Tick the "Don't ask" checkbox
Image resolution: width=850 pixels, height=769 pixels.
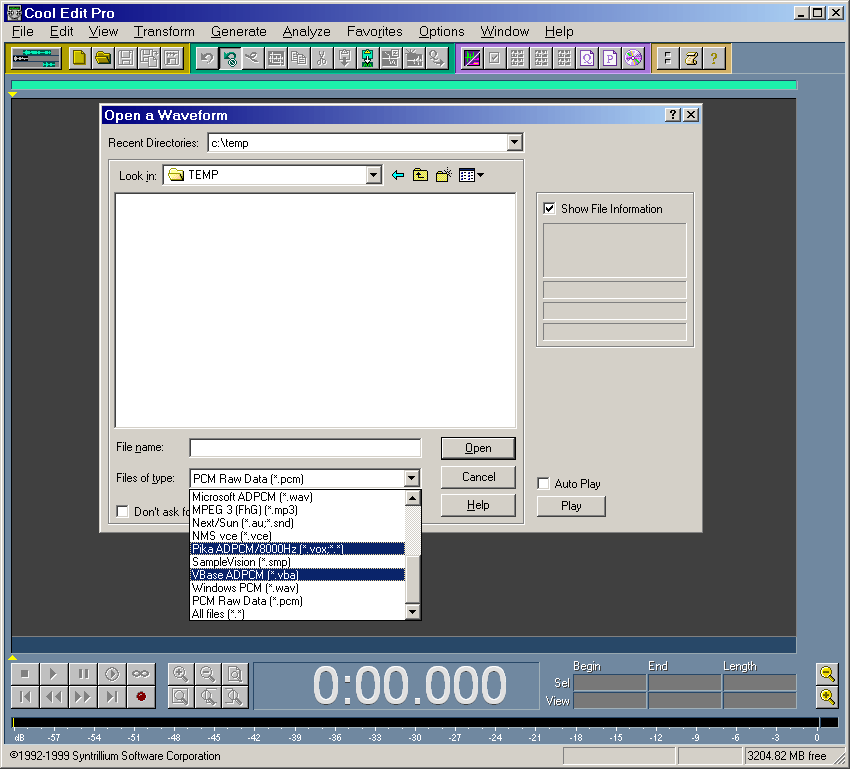pyautogui.click(x=123, y=512)
